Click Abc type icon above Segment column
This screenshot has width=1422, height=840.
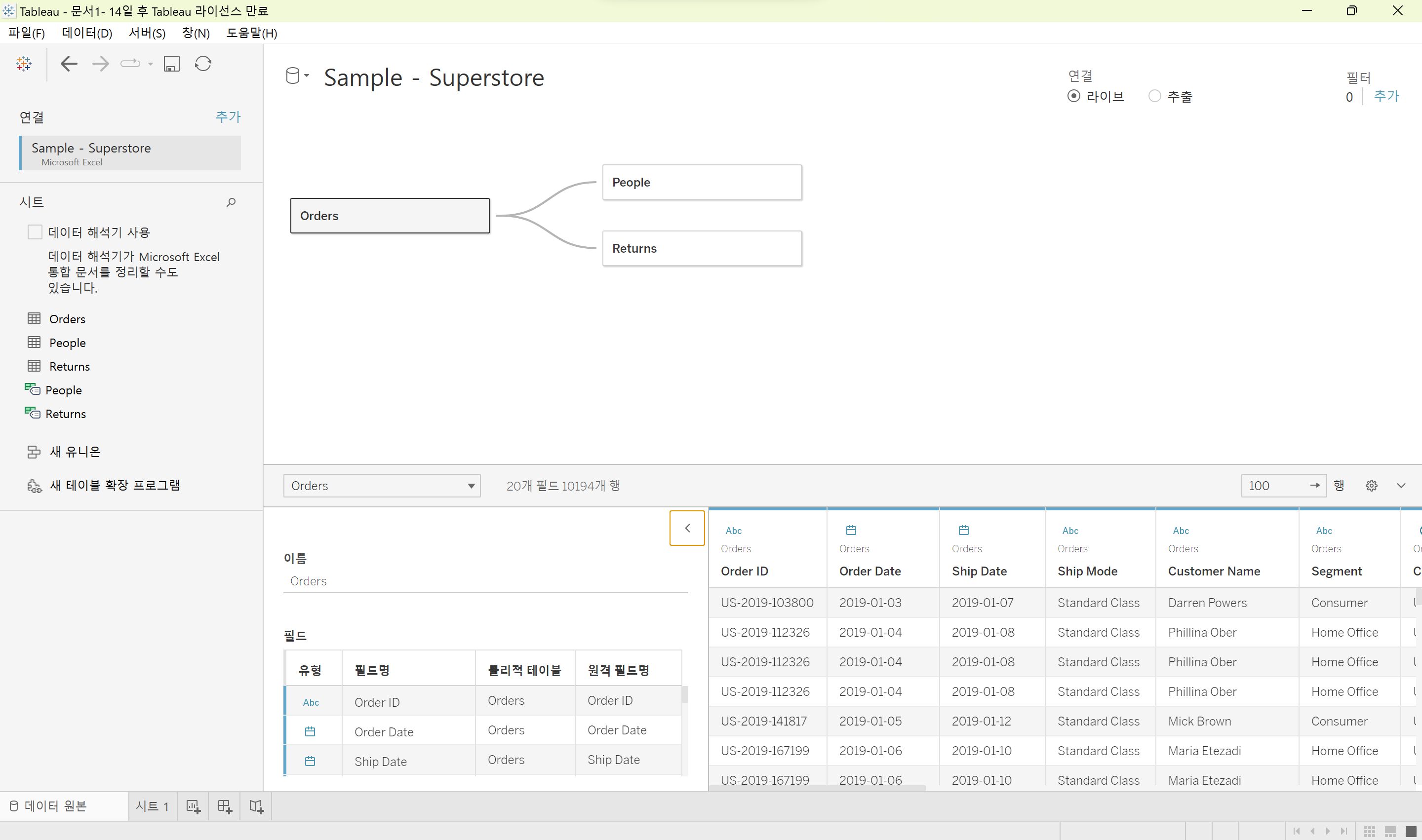click(1324, 531)
